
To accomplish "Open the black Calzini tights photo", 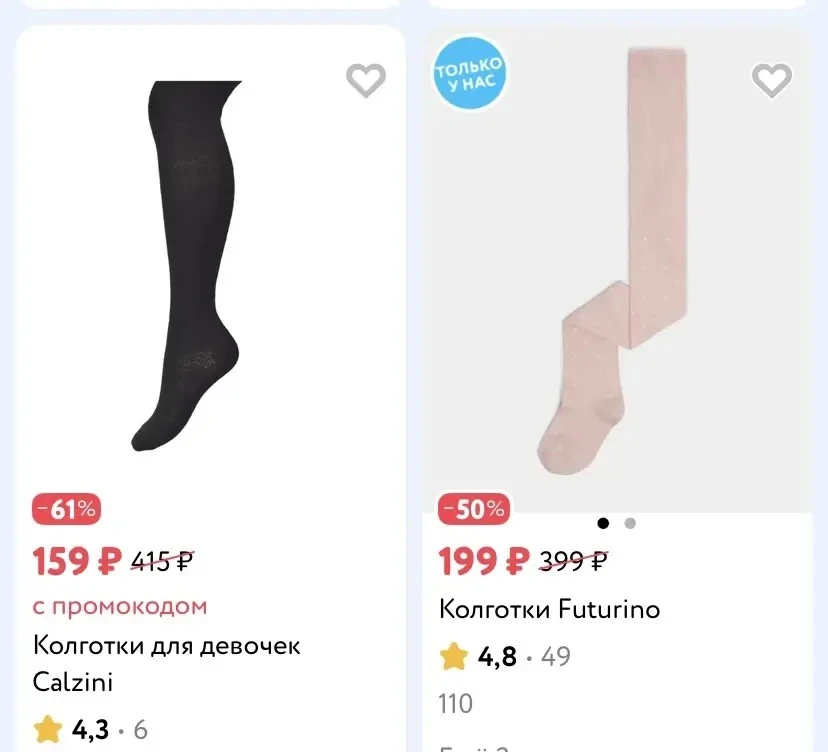I will click(x=185, y=266).
